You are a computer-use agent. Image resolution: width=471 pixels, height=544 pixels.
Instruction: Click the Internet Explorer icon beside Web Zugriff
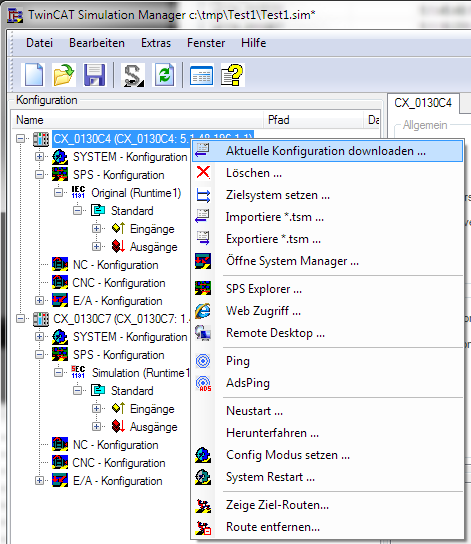click(x=203, y=311)
